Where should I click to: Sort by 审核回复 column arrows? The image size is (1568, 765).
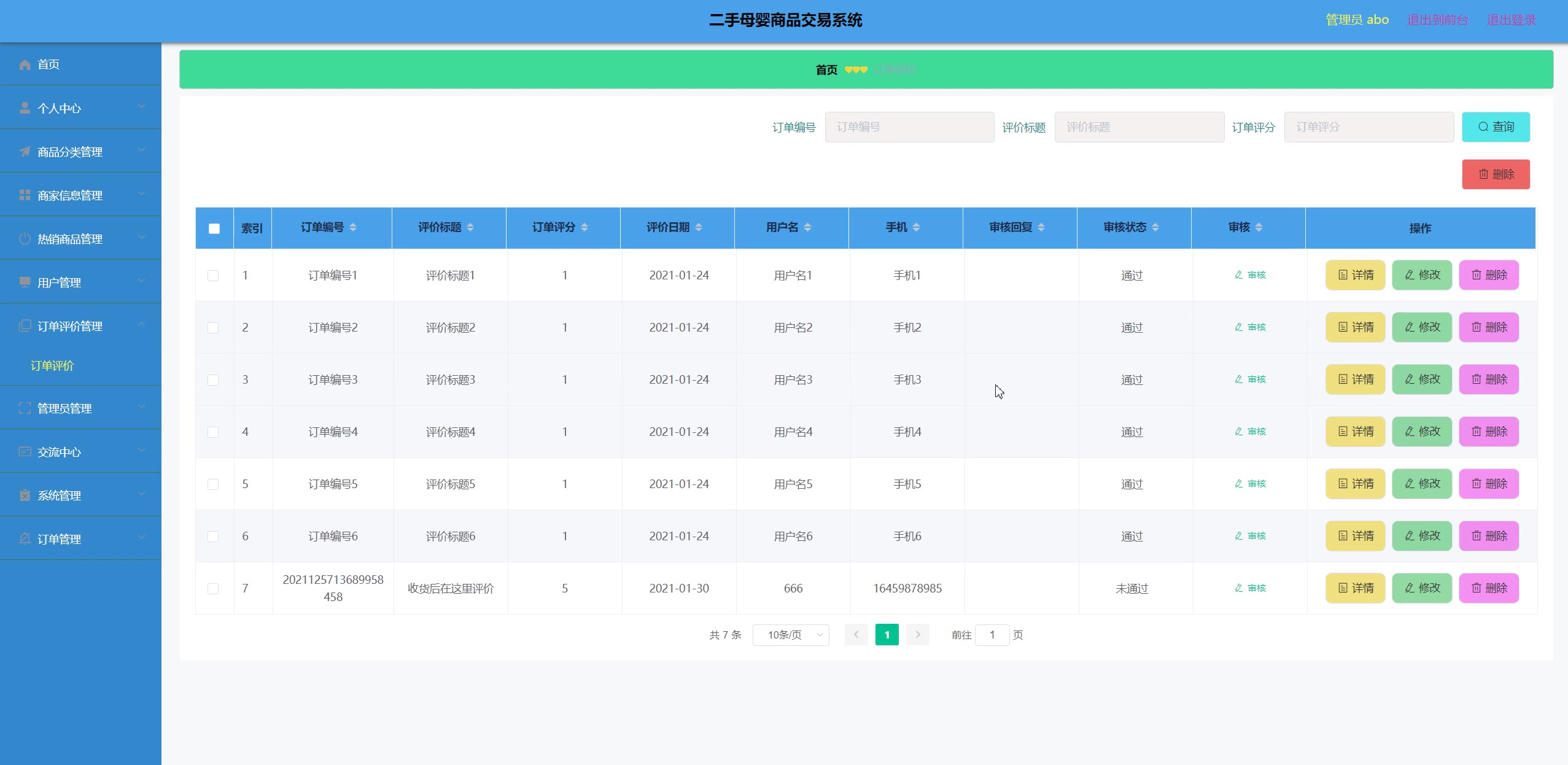[1041, 228]
